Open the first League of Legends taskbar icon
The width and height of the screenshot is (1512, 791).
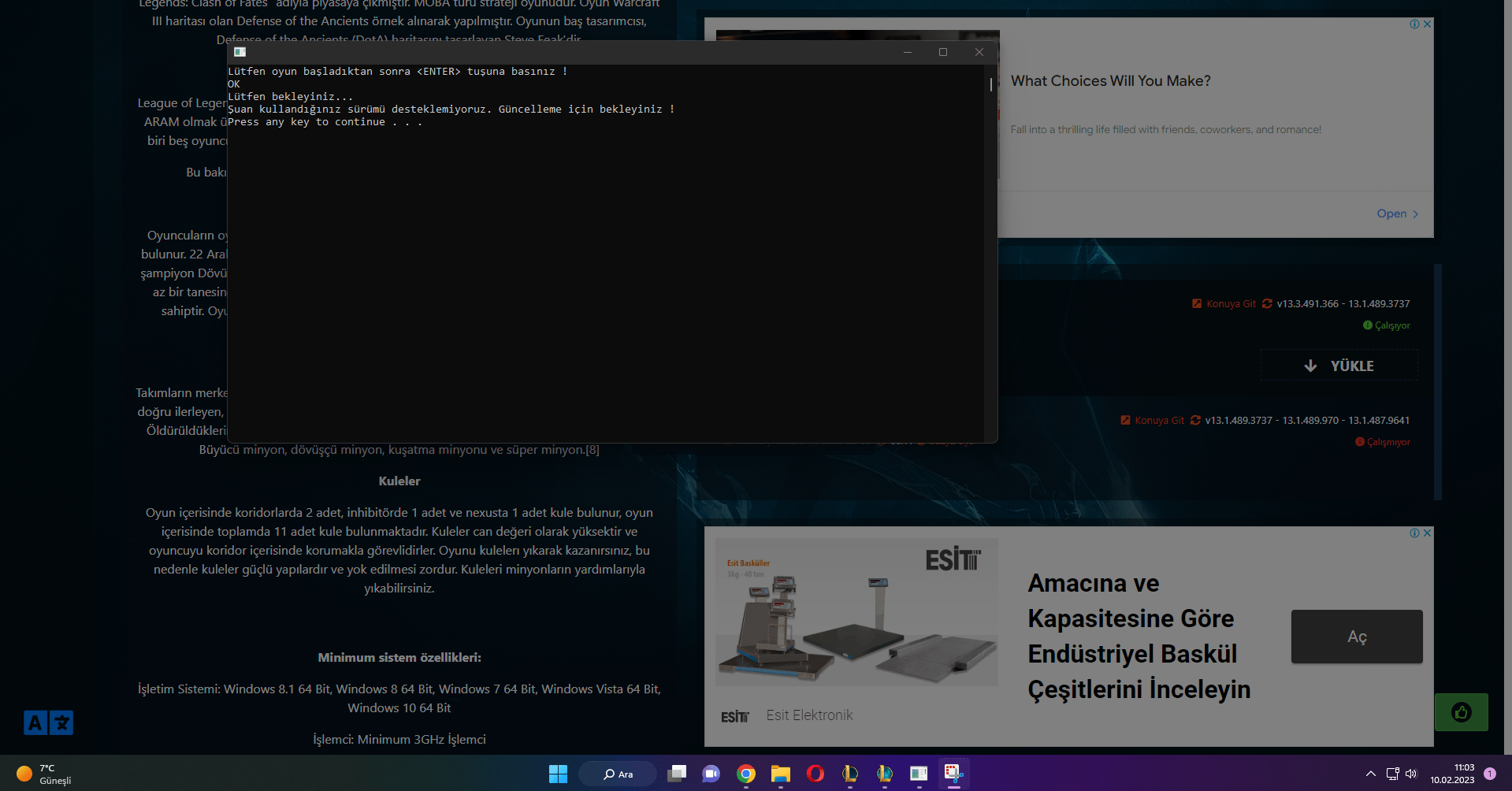pos(850,774)
